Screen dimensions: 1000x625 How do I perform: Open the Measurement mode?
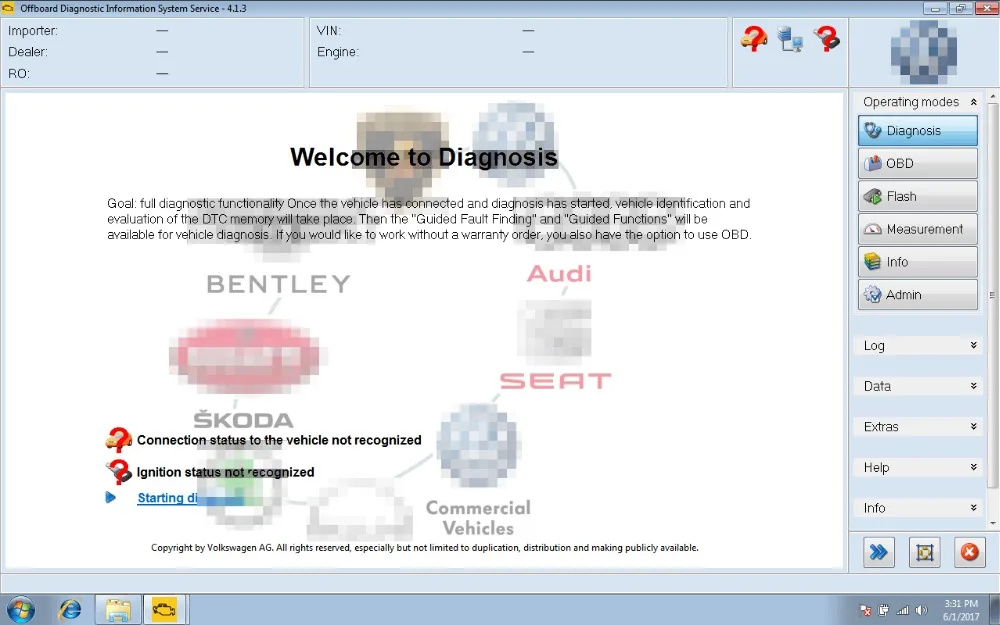917,229
